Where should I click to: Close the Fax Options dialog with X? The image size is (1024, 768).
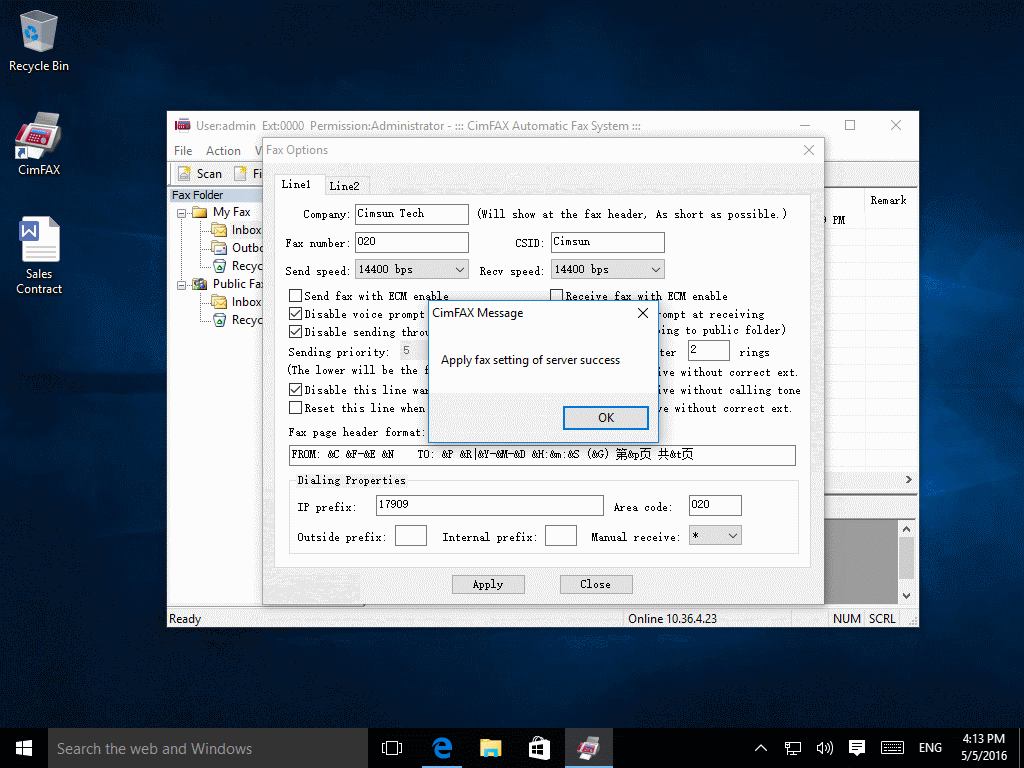pyautogui.click(x=809, y=150)
